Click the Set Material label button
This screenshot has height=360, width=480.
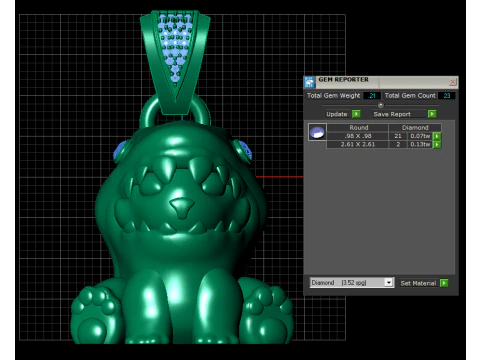(x=418, y=283)
